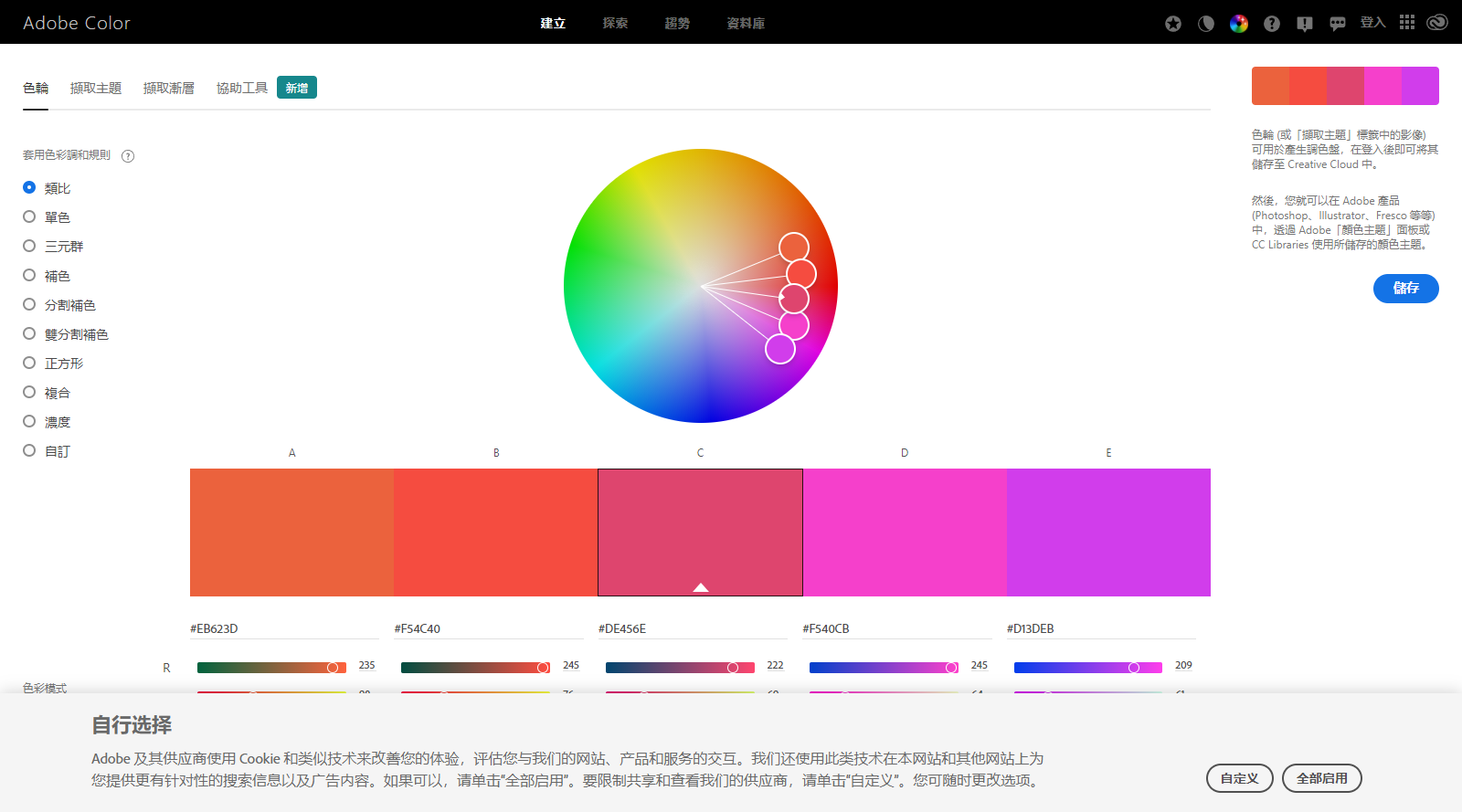The width and height of the screenshot is (1462, 812).
Task: Click the hex field showing #EB623D
Action: coord(283,628)
